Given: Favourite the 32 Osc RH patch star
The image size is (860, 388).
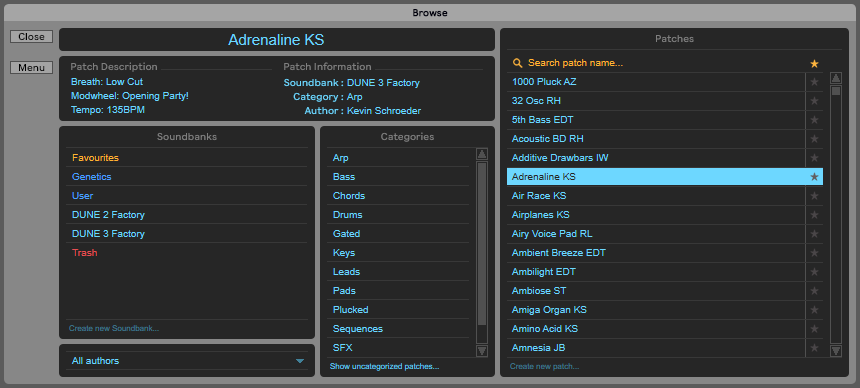Looking at the screenshot, I should [x=814, y=101].
